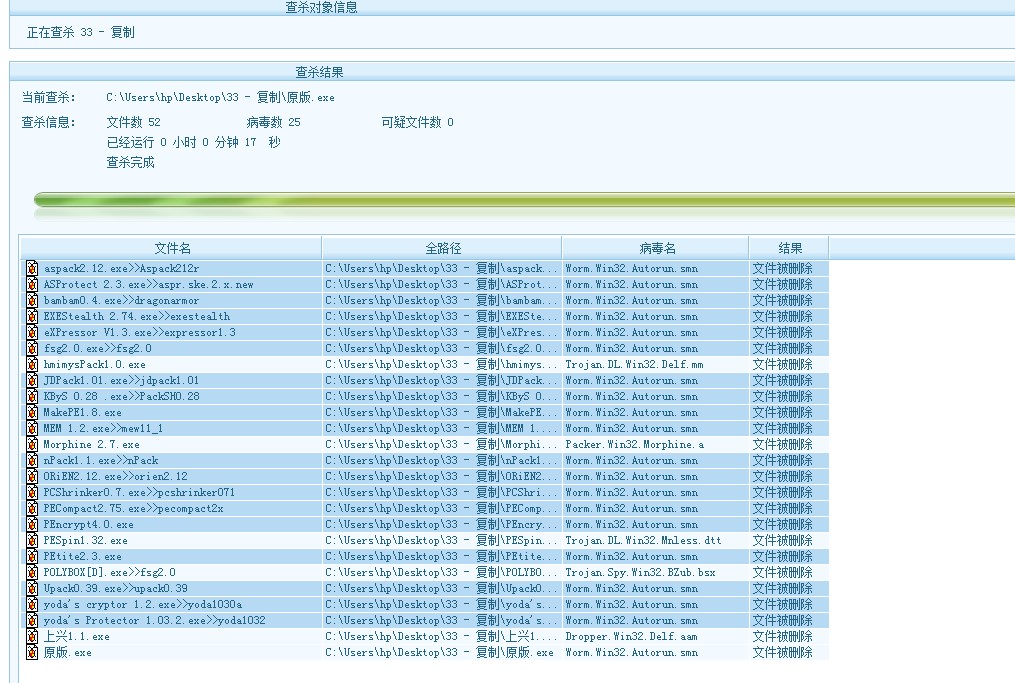1015x683 pixels.
Task: Select the nPack1.1.exe>>nPack file name
Action: pos(101,460)
